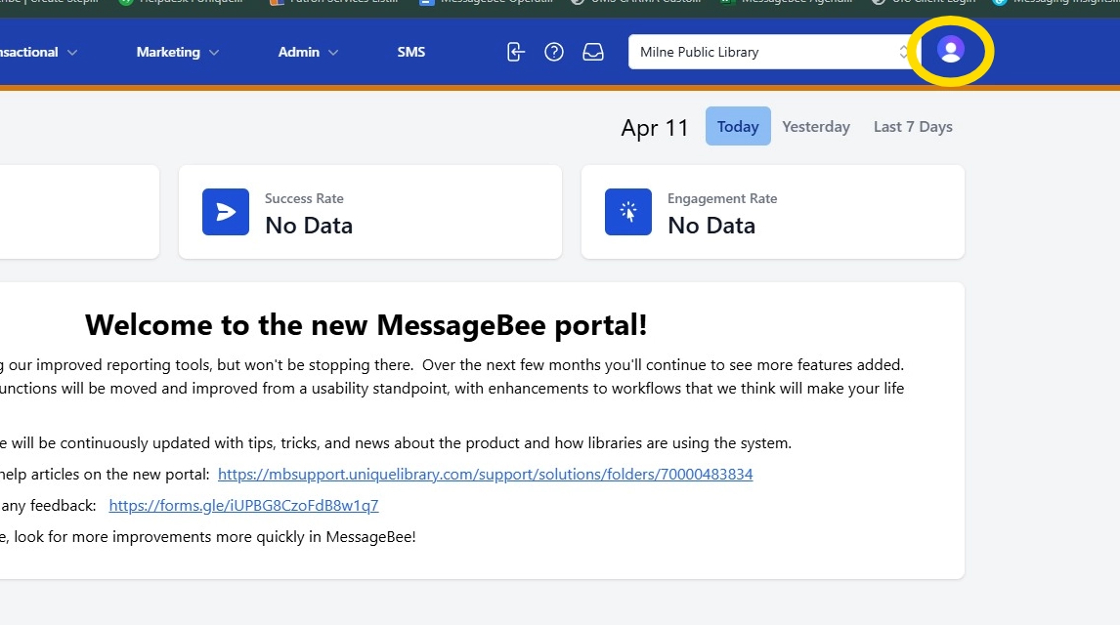The height and width of the screenshot is (625, 1120).
Task: Expand the Admin menu
Action: 308,52
